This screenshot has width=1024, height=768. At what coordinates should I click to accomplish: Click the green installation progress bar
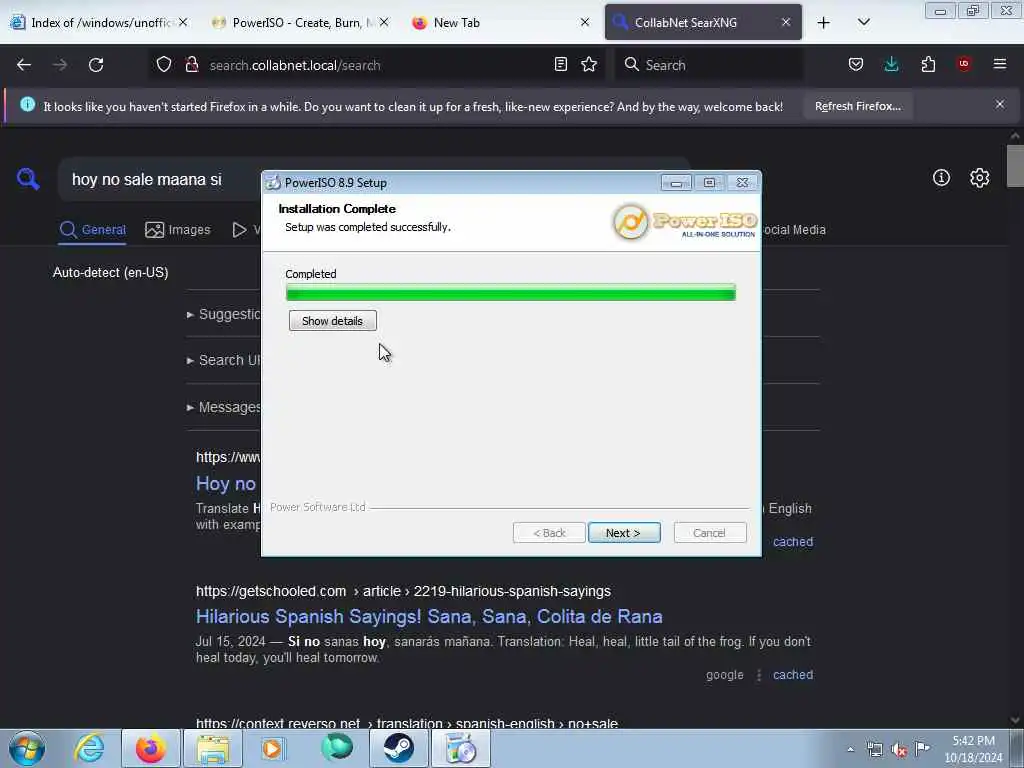coord(511,293)
